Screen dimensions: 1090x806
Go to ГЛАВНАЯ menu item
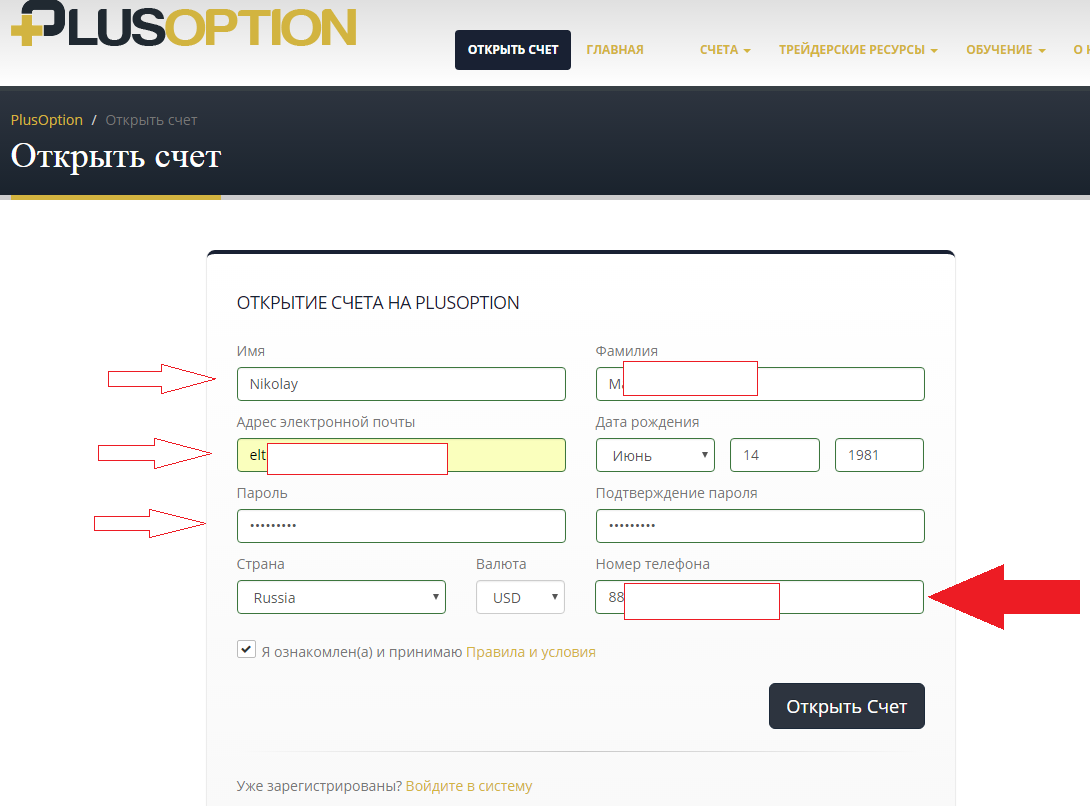coord(615,50)
